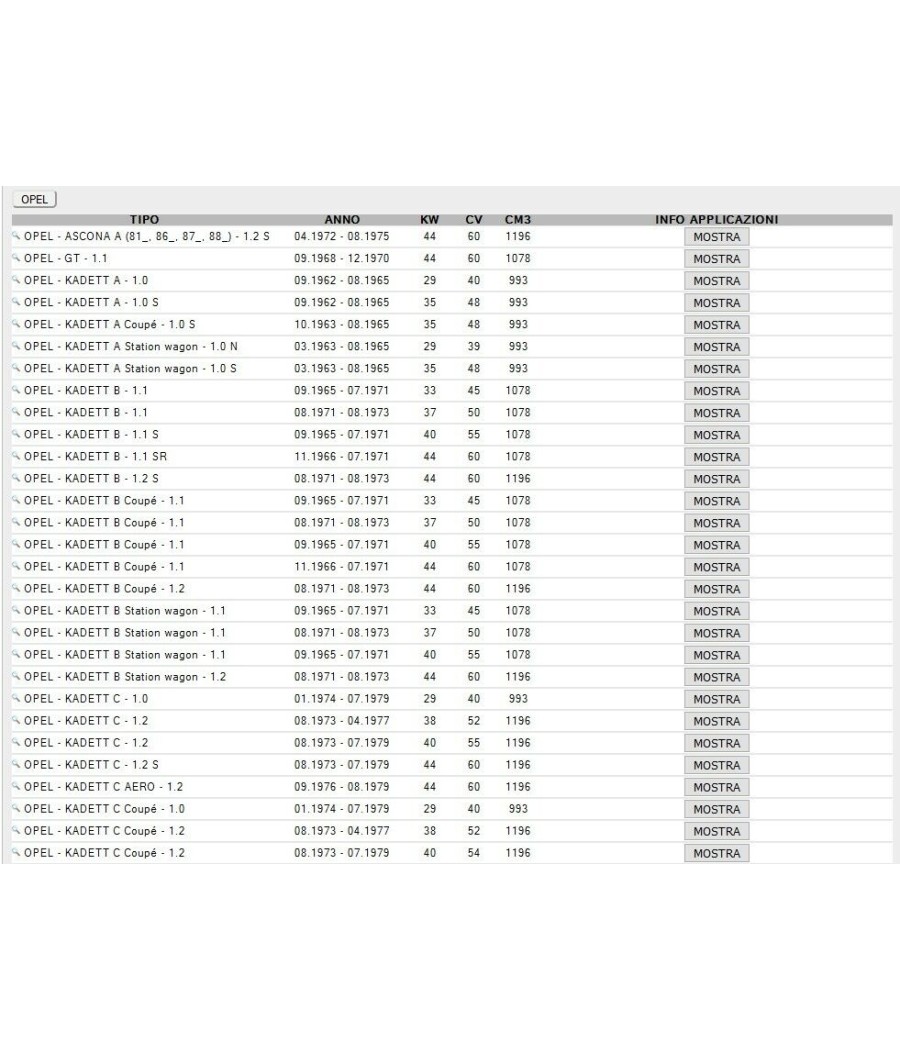900x1050 pixels.
Task: Click year range 10.1963 - 08.1965
Action: tap(342, 325)
